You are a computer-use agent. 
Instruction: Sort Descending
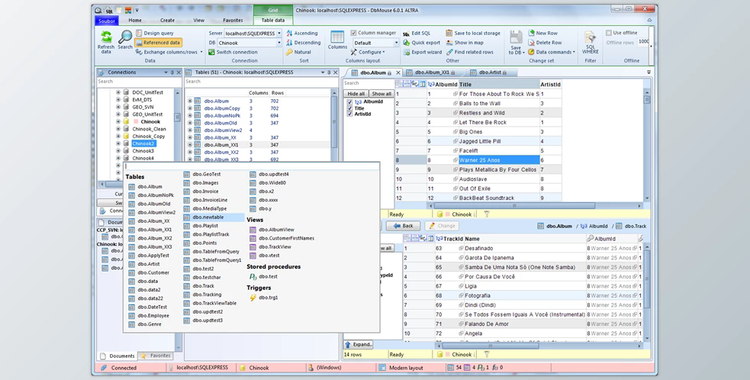pos(303,43)
